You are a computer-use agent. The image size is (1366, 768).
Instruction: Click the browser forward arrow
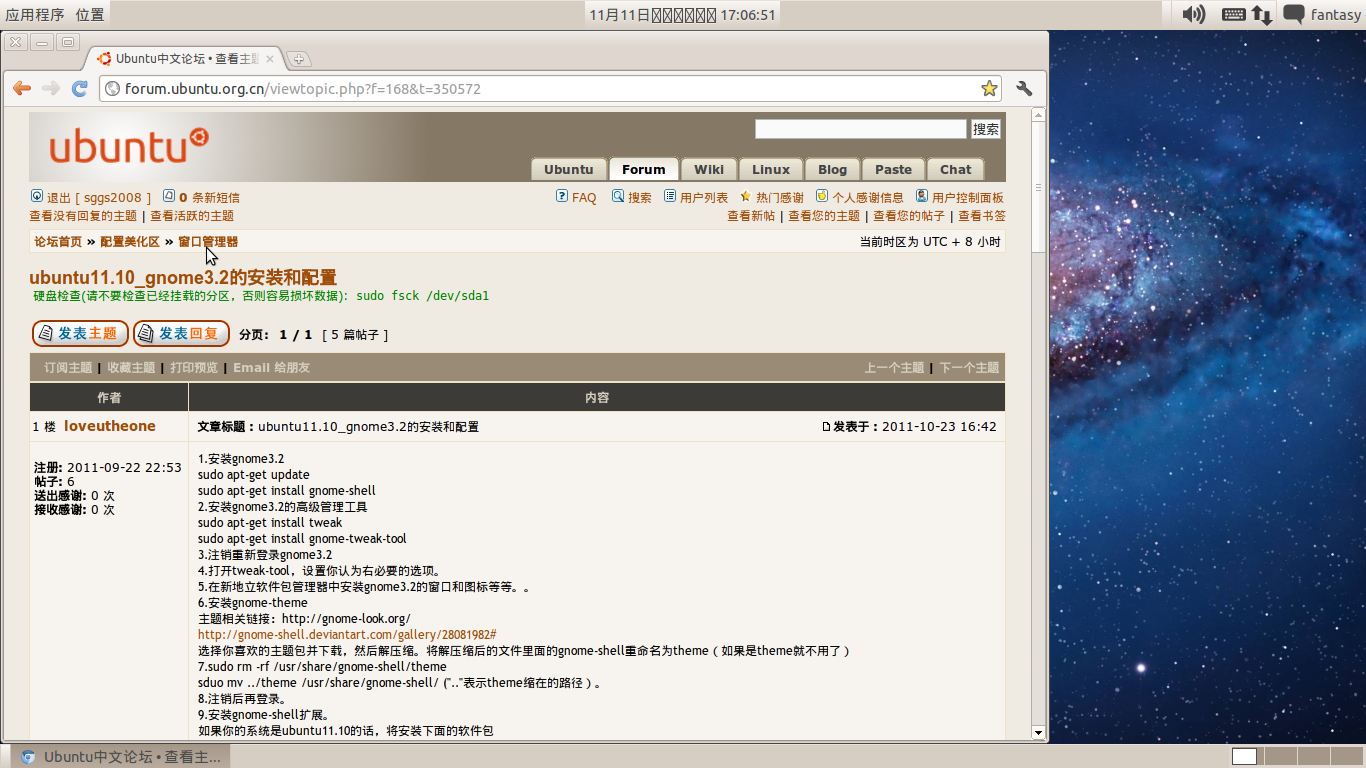(51, 88)
